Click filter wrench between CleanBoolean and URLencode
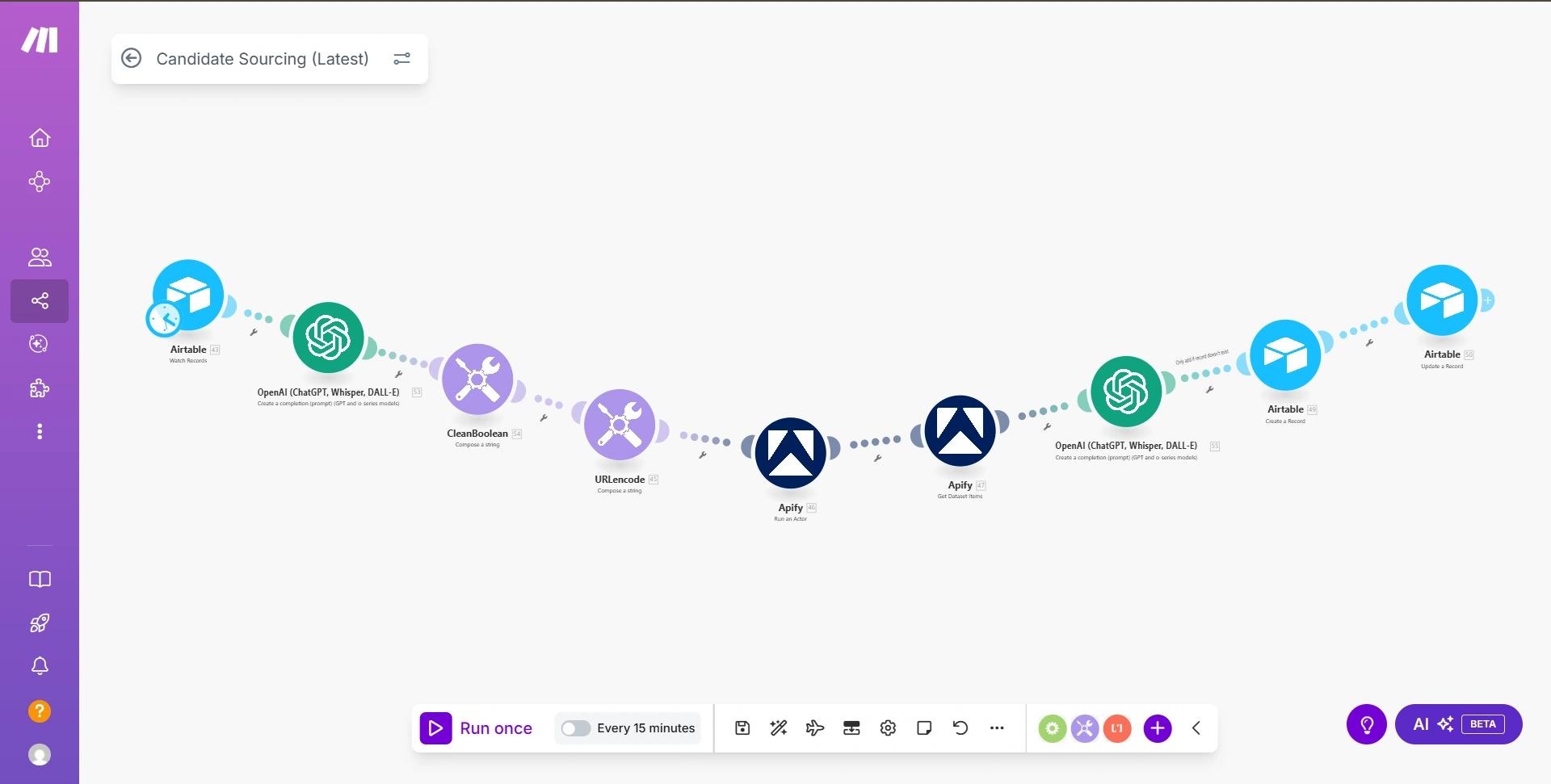Image resolution: width=1551 pixels, height=784 pixels. (x=544, y=417)
